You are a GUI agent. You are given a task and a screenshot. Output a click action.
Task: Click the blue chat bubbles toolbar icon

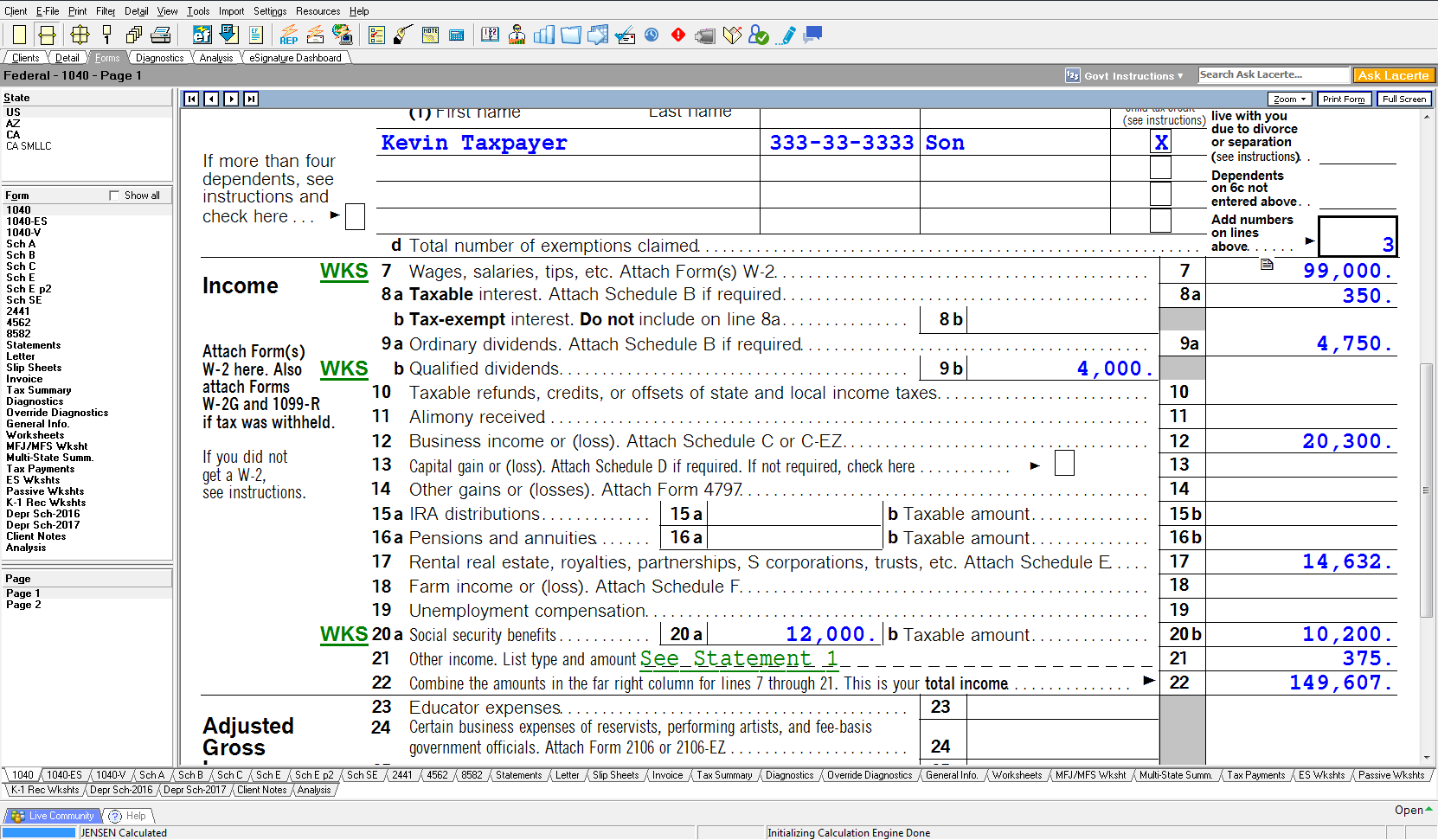click(812, 35)
